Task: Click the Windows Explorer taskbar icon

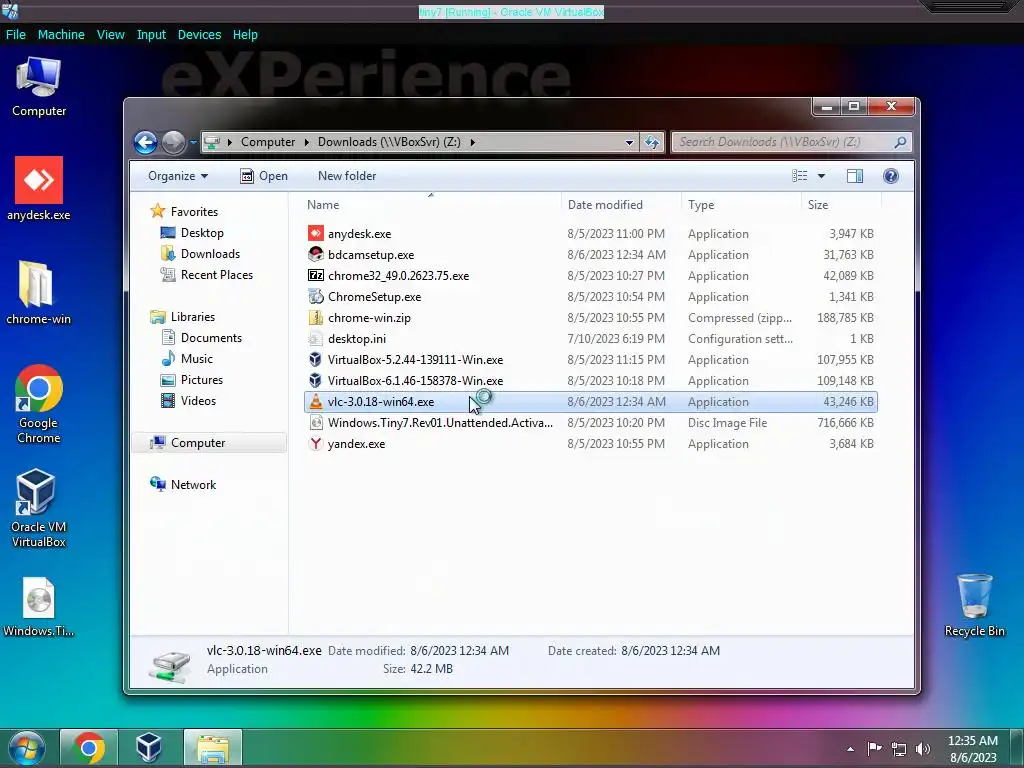Action: [x=213, y=748]
